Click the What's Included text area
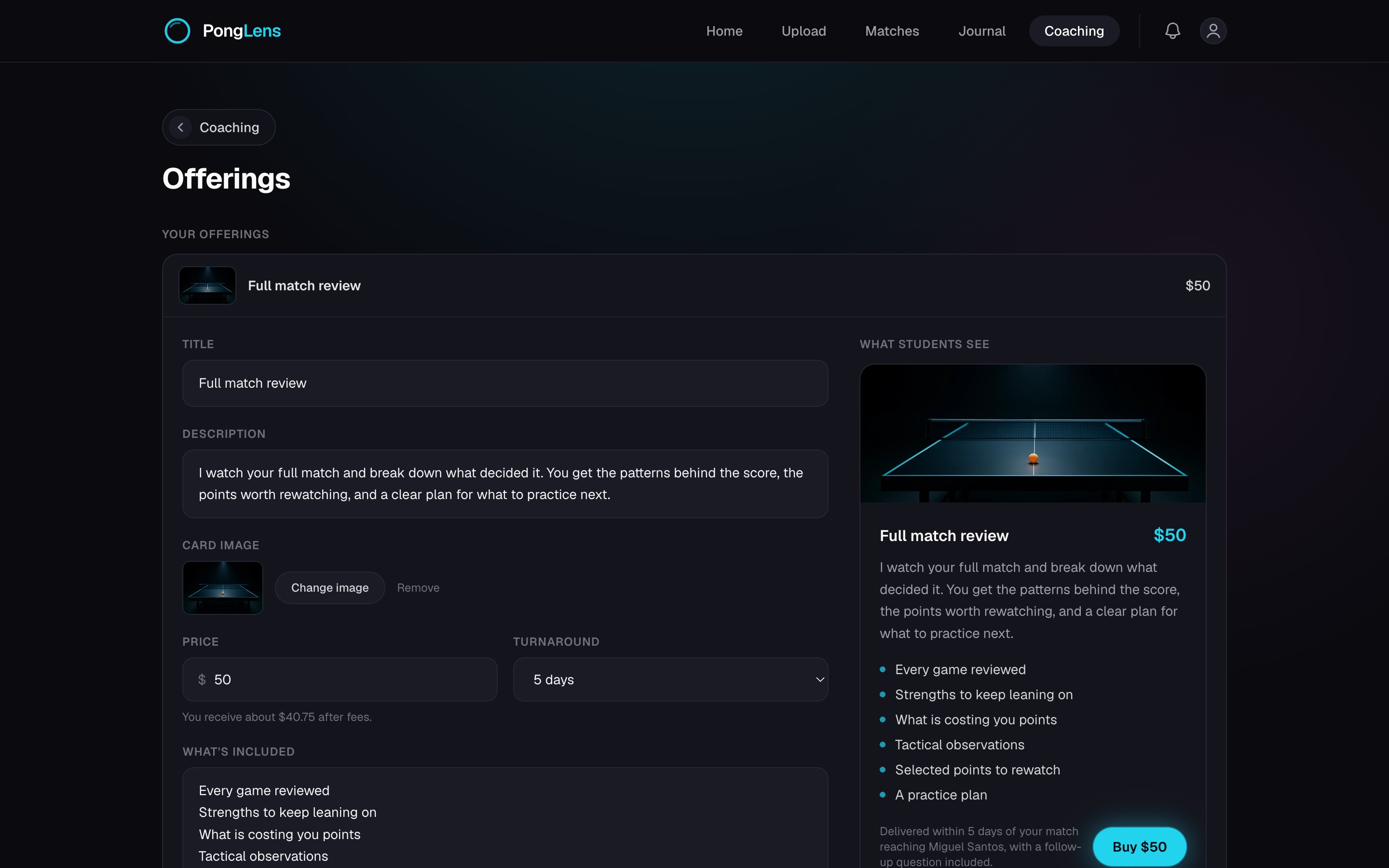 pyautogui.click(x=504, y=818)
